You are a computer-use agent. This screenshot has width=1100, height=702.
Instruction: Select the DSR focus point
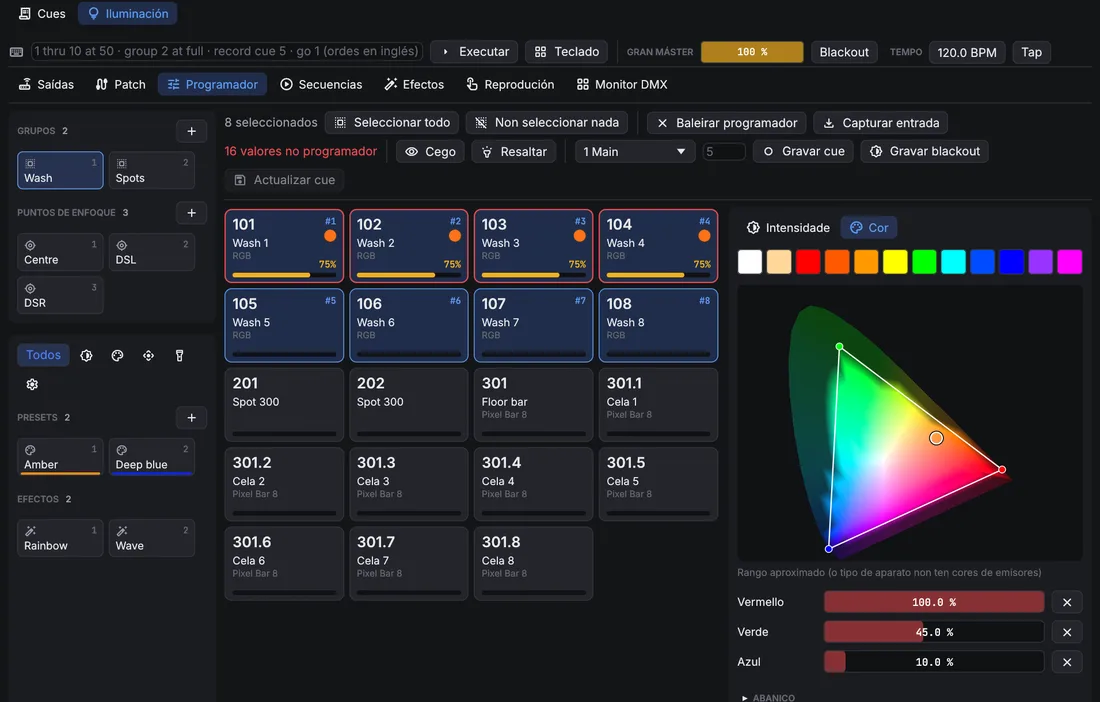click(60, 295)
